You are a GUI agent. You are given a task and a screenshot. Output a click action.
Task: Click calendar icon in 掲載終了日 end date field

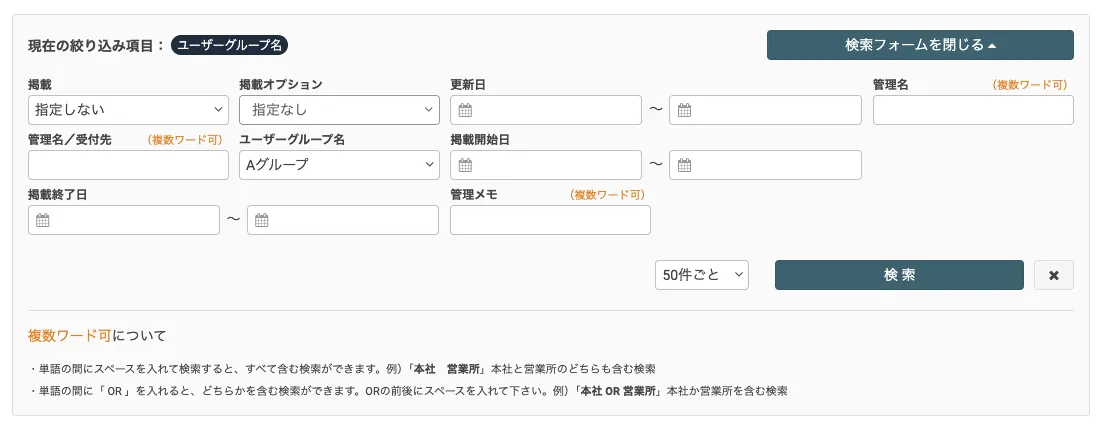coord(261,220)
